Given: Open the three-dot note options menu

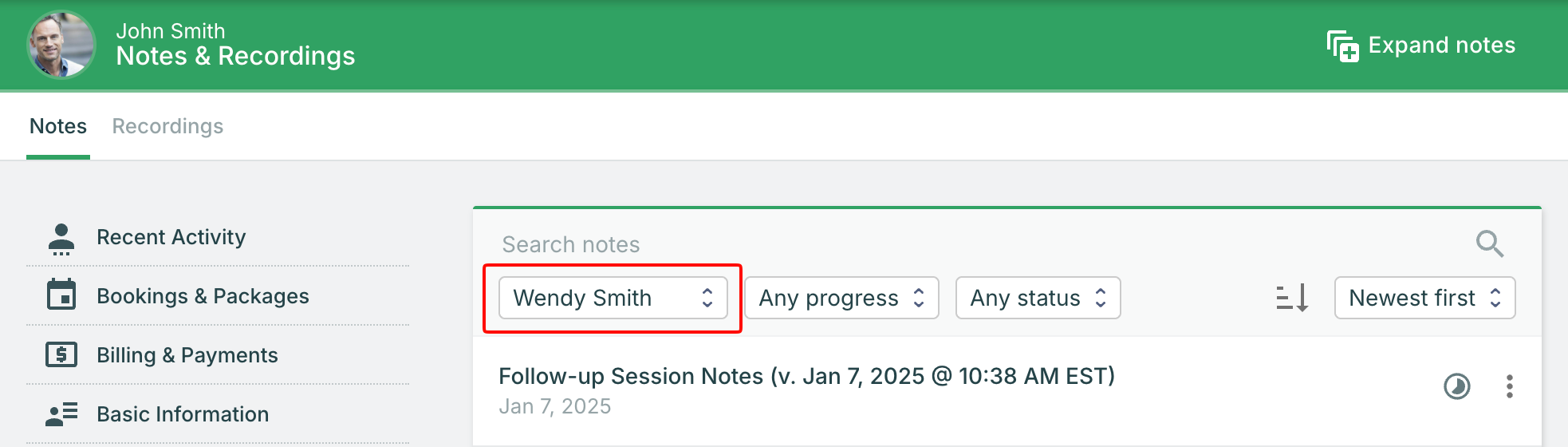Looking at the screenshot, I should [x=1509, y=386].
